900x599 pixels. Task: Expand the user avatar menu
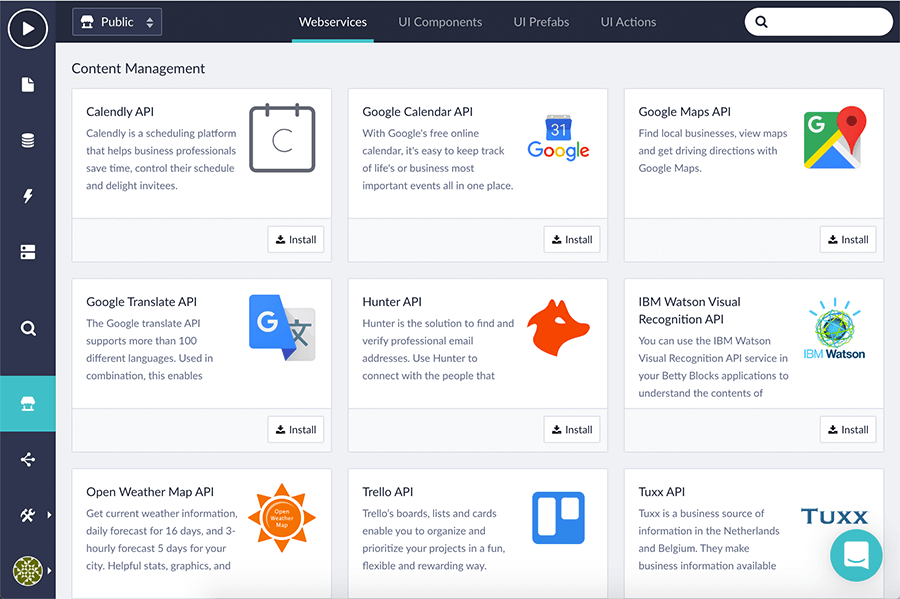click(x=48, y=571)
